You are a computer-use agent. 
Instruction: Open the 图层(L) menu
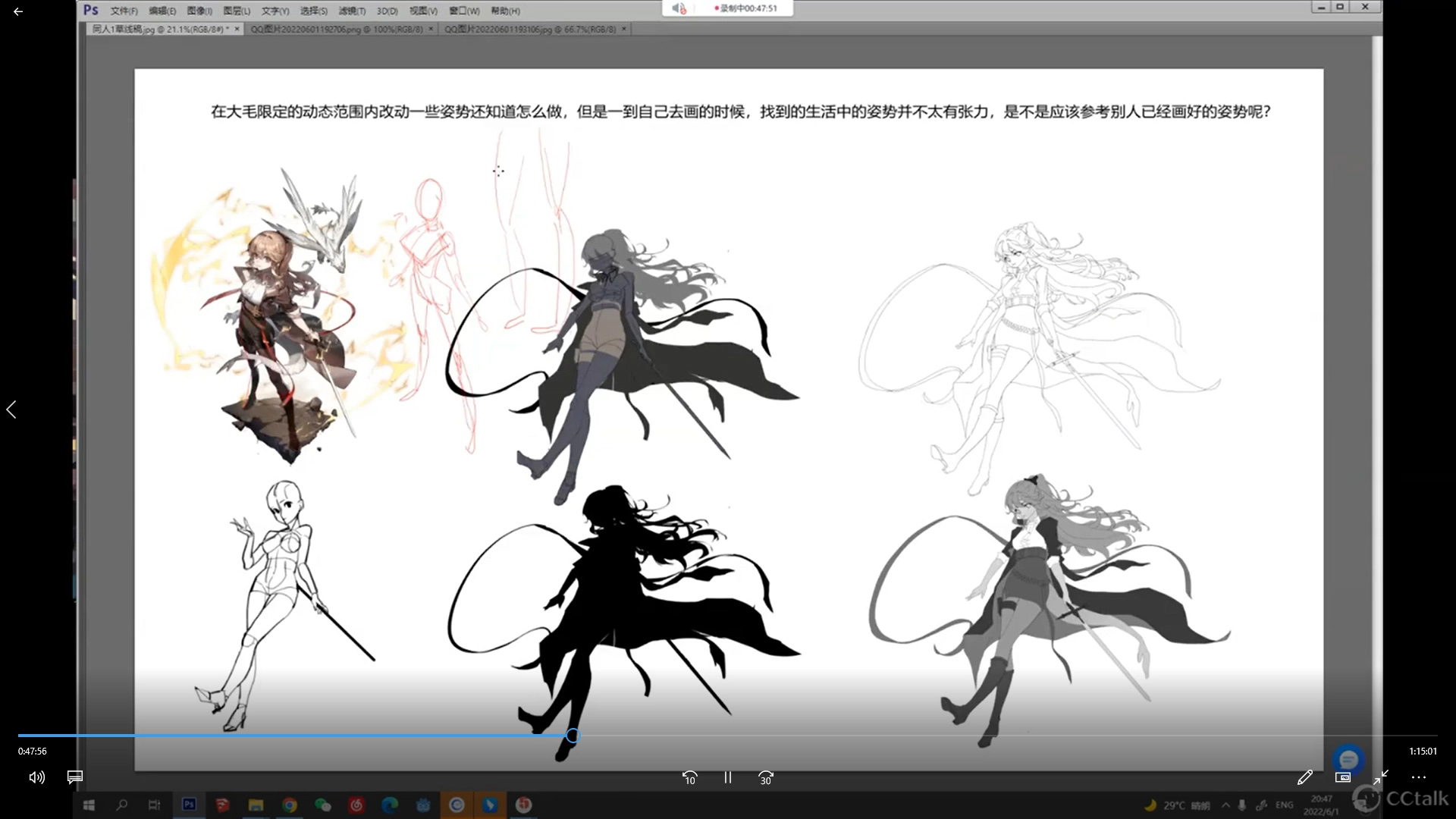pyautogui.click(x=237, y=11)
